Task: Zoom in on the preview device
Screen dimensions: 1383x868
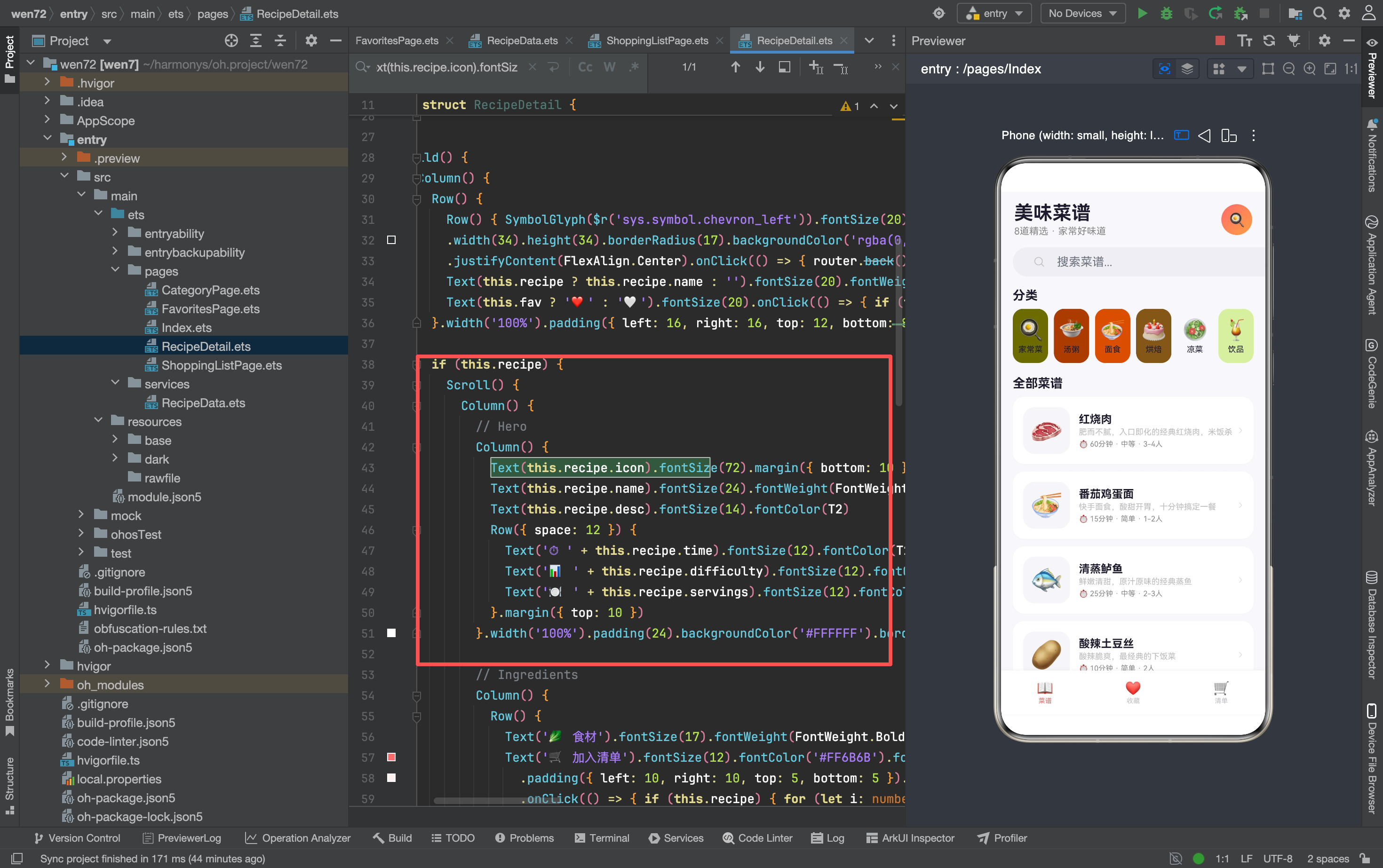Action: [1310, 69]
